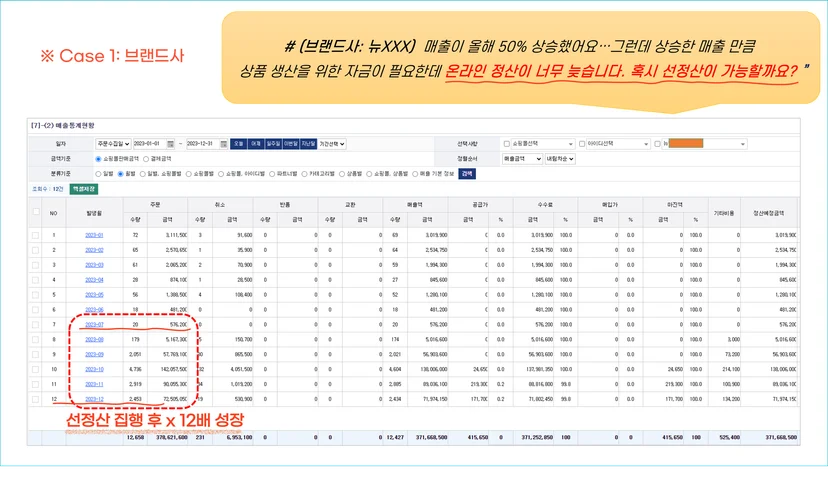The width and height of the screenshot is (828, 485).
Task: Open the 기간선택 period dropdown
Action: 332,144
